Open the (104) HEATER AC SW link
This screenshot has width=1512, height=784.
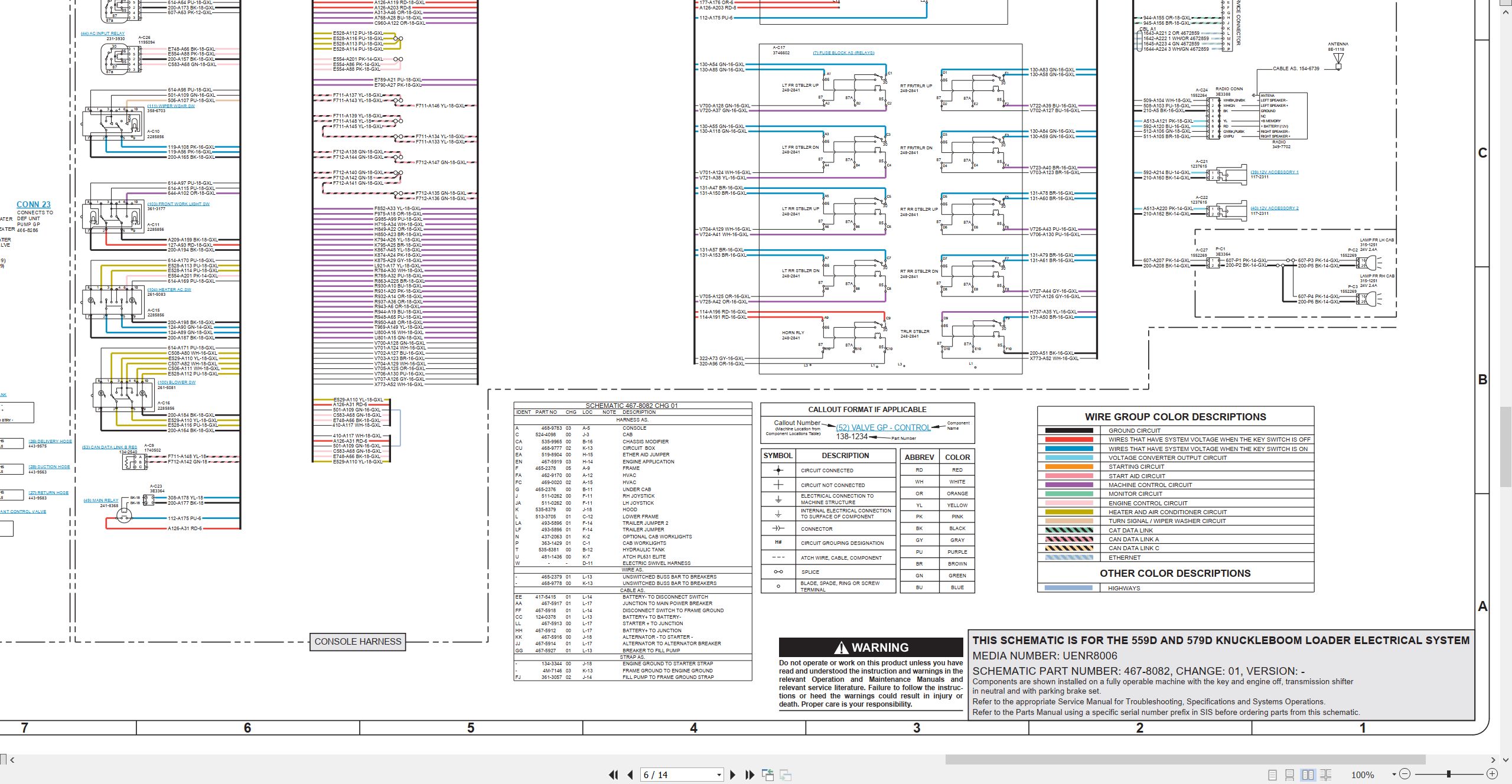(170, 290)
